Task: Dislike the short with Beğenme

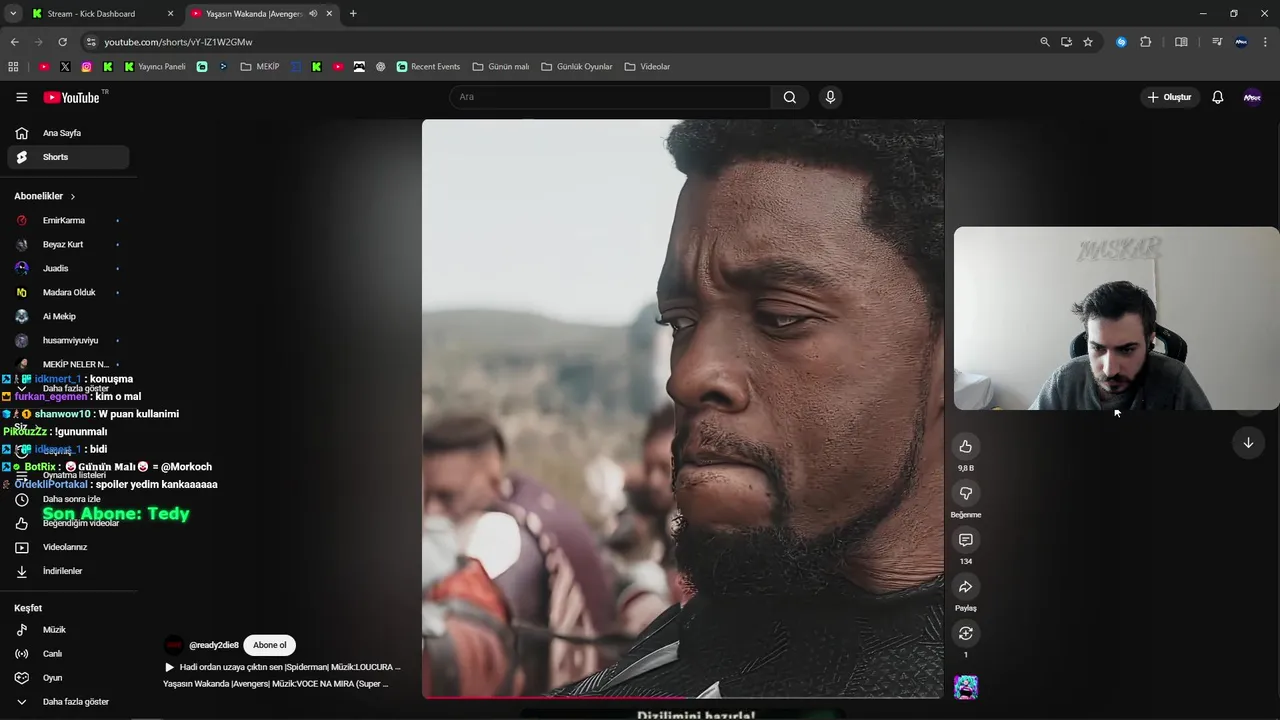Action: click(x=965, y=493)
